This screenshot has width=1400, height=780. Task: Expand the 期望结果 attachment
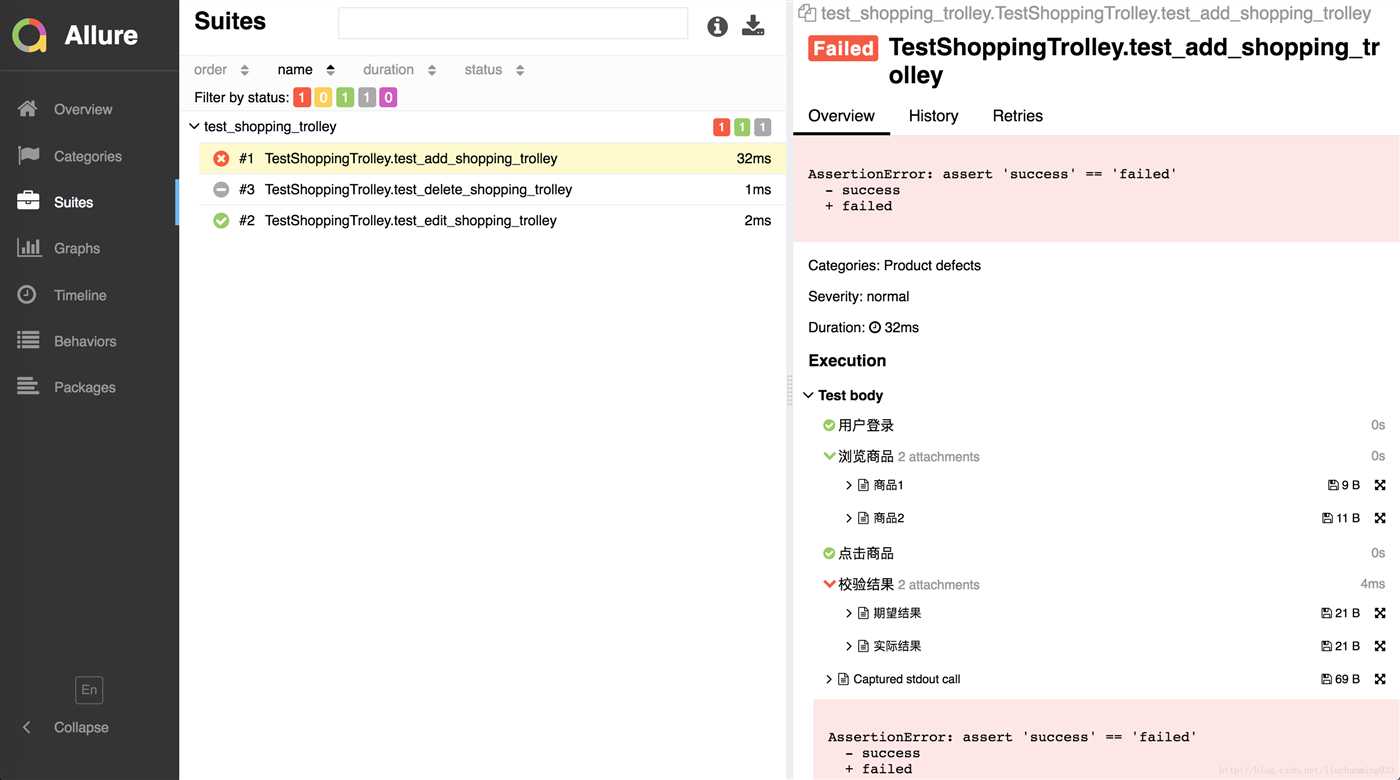point(849,613)
